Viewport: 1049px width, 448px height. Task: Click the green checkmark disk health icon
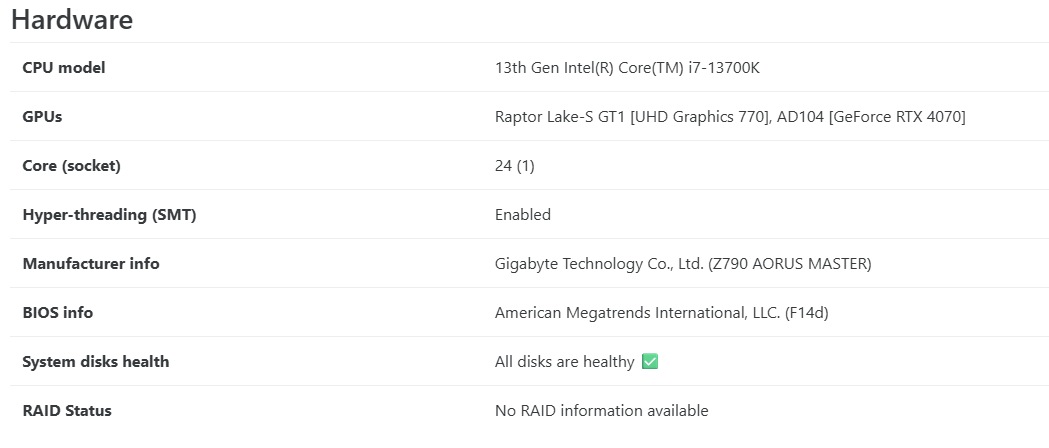tap(650, 362)
